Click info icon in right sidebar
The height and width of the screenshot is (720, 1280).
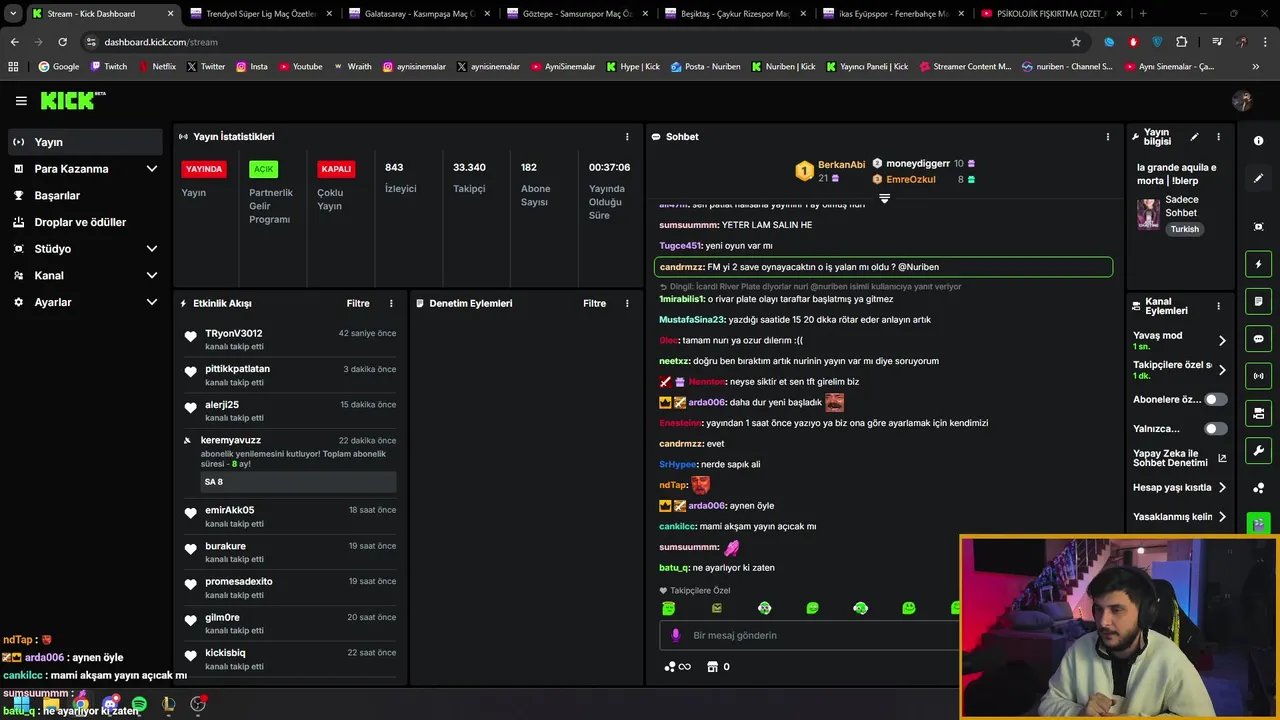pyautogui.click(x=1258, y=141)
